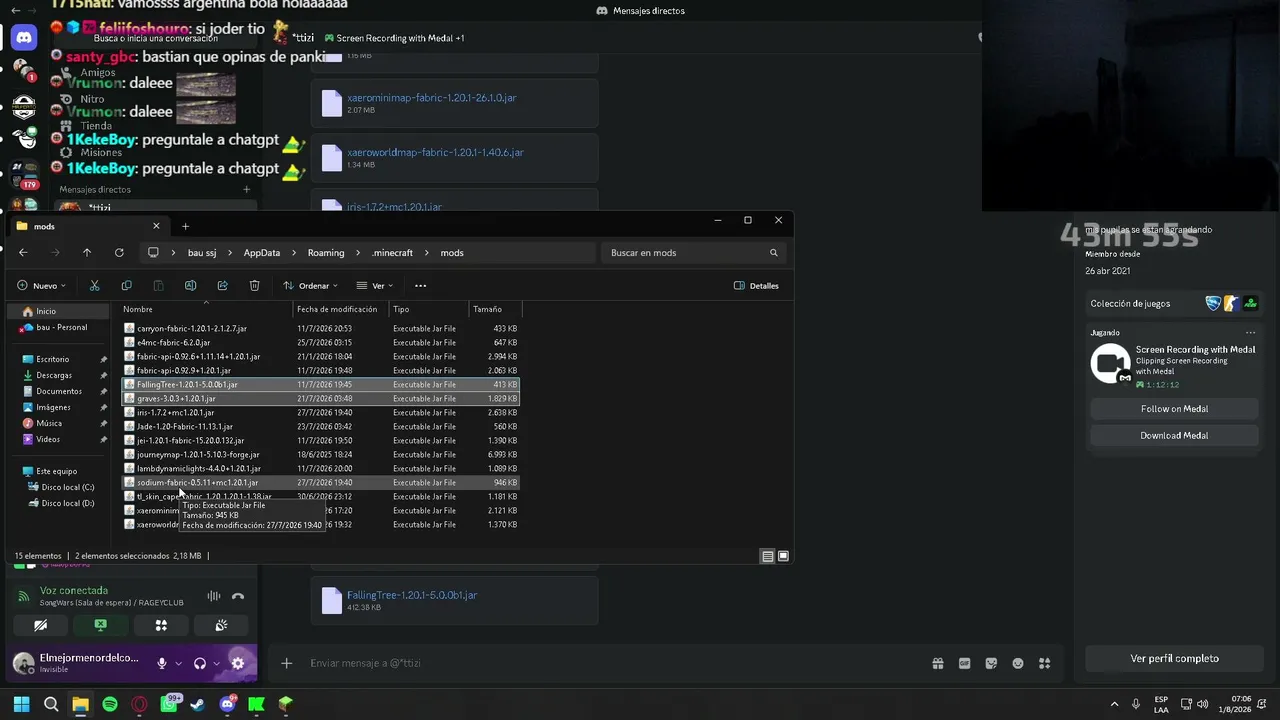Open xaerominimap-fabric jar attachment link in Discord
1280x720 pixels.
432,98
